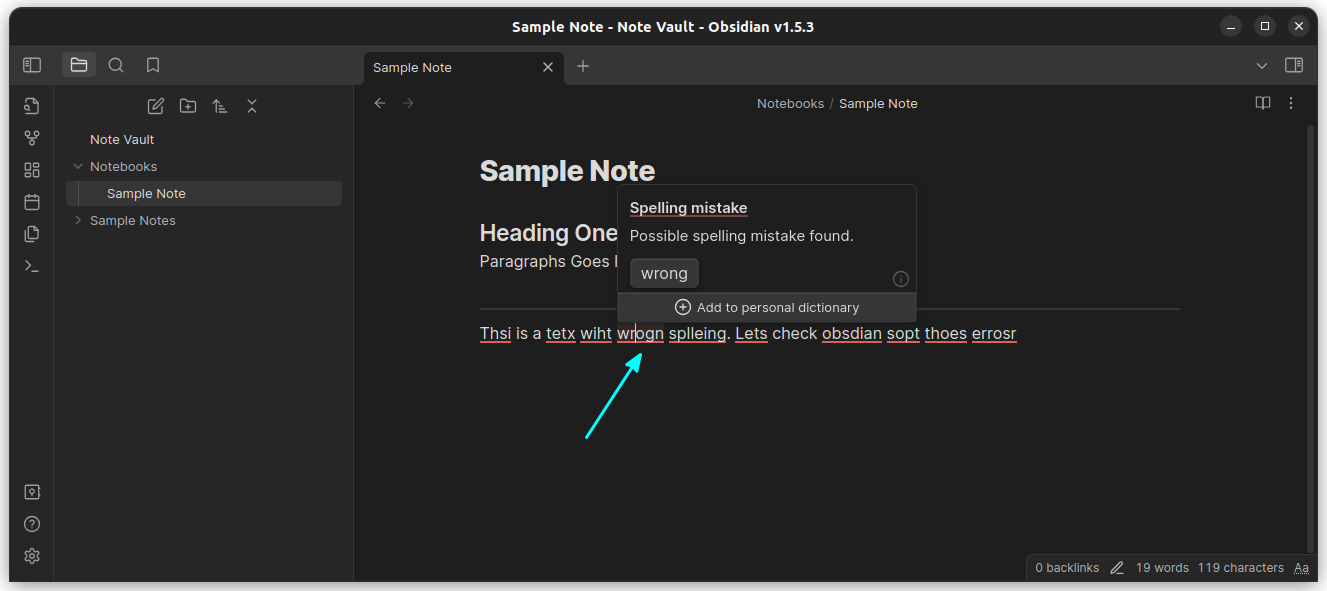Screen dimensions: 1327x591
Task: Open Obsidian settings
Action: coord(31,556)
